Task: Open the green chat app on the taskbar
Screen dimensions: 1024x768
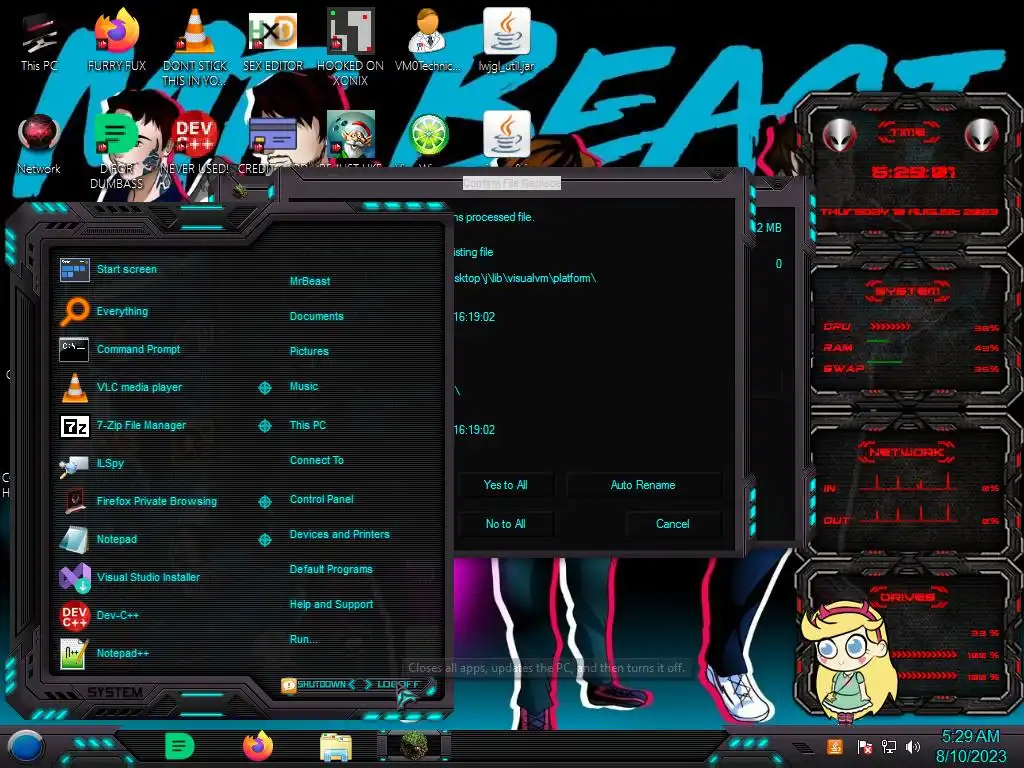Action: [180, 746]
